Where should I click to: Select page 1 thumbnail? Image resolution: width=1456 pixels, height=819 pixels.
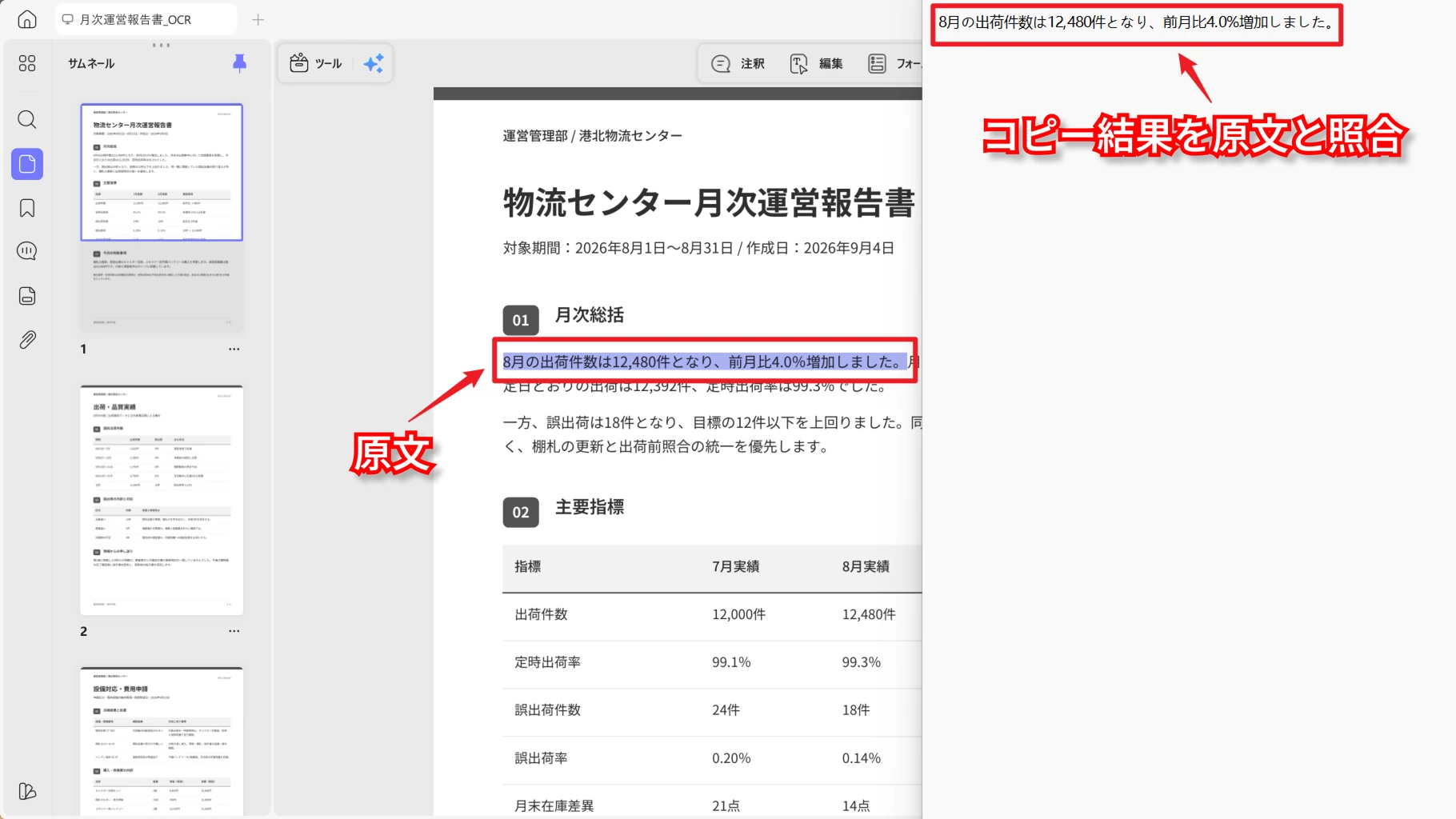coord(162,218)
